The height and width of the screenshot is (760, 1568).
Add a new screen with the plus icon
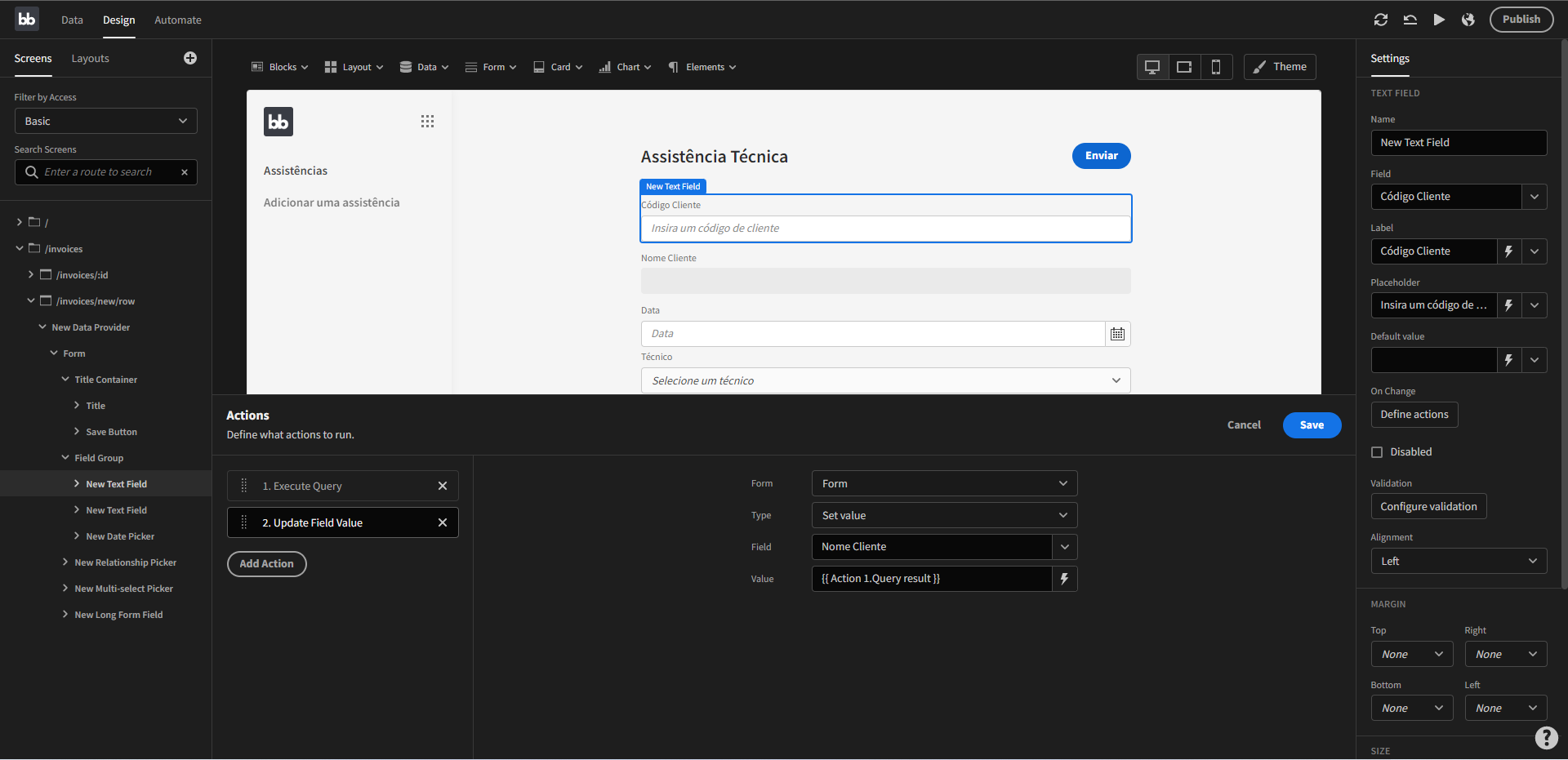point(190,58)
